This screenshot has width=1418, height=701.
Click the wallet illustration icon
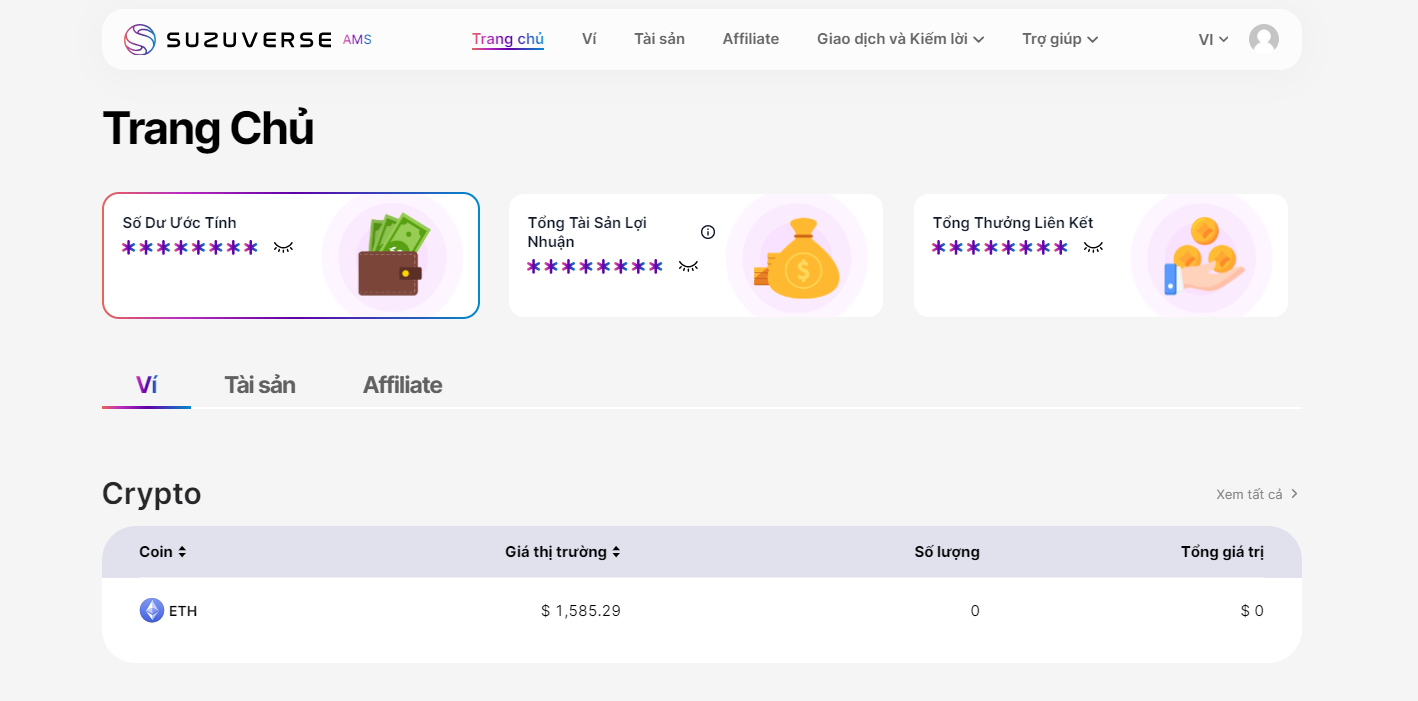click(391, 256)
